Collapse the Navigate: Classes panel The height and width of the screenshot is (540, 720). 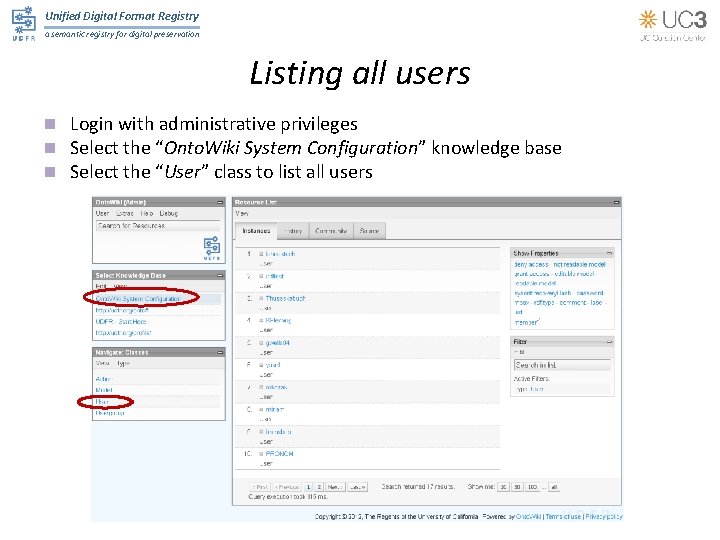[220, 353]
